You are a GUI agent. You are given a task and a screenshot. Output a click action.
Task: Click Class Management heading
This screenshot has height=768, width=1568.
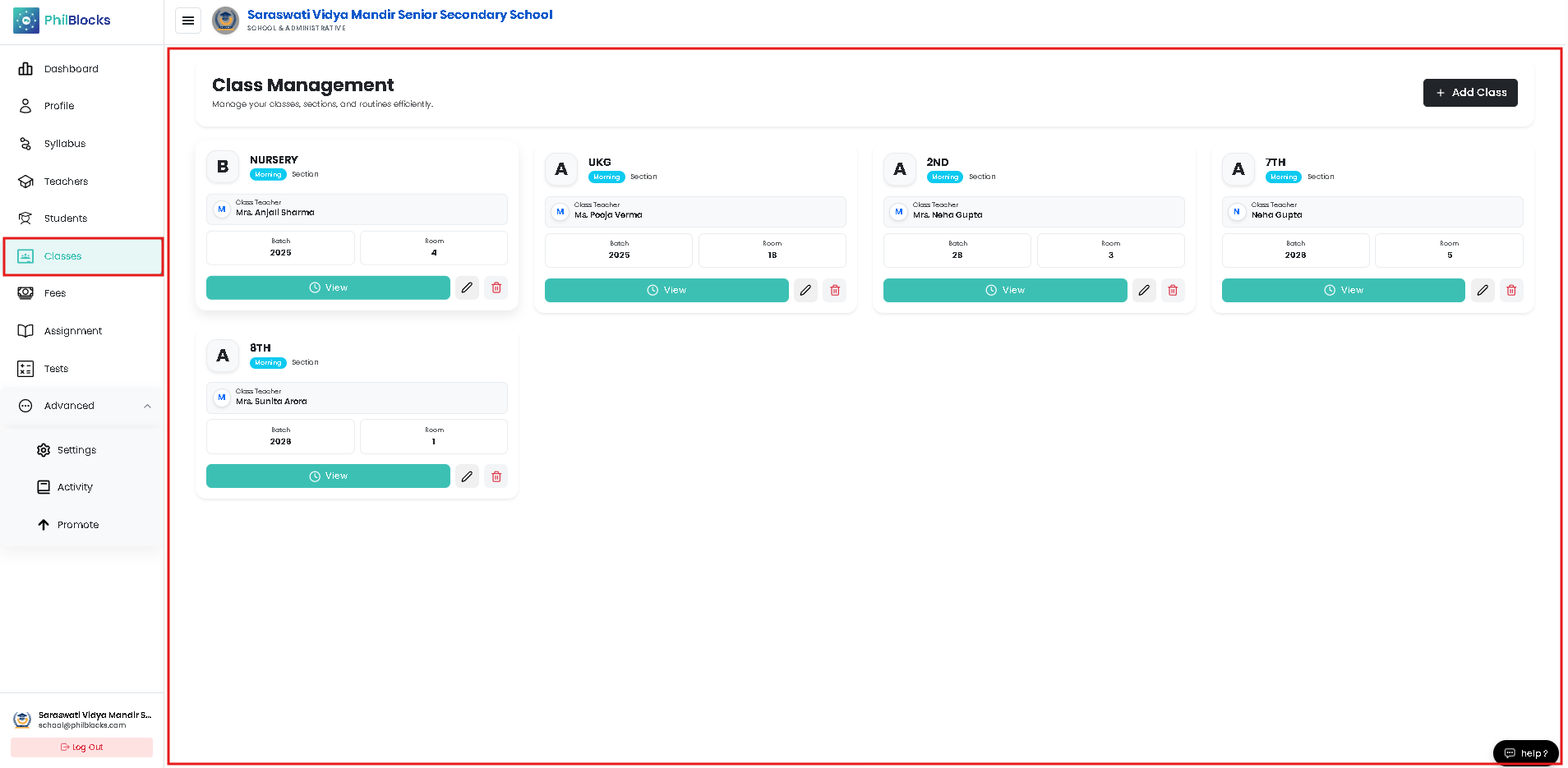303,85
